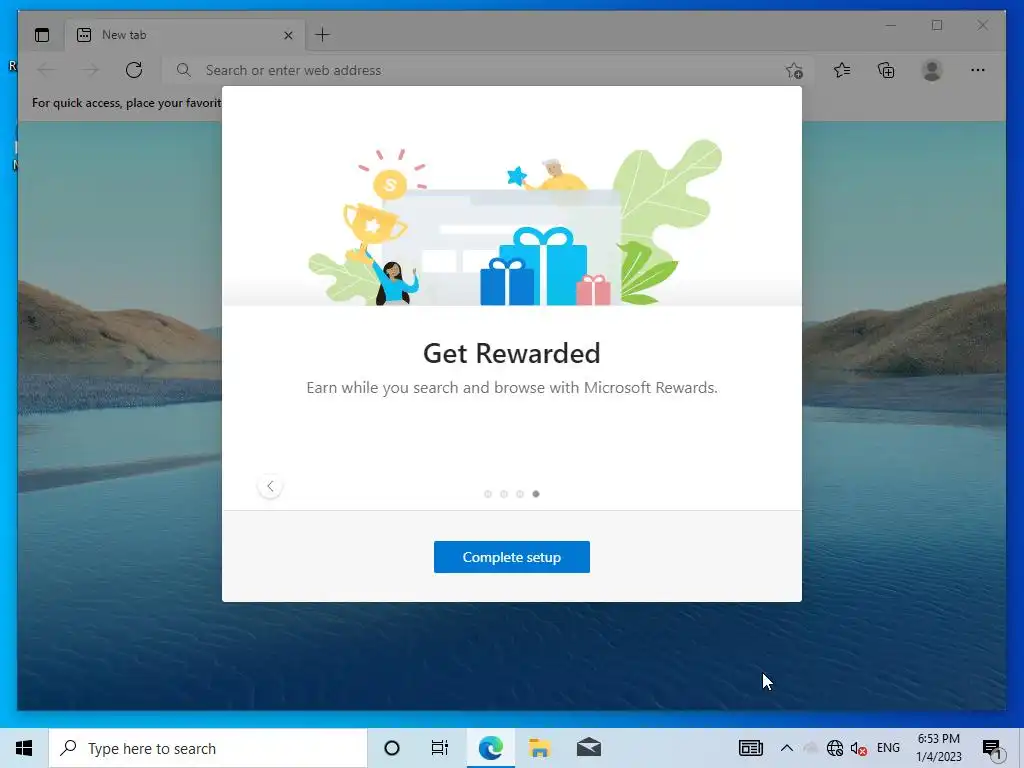Click Microsoft Edge taskbar icon
The image size is (1024, 768).
pyautogui.click(x=490, y=748)
